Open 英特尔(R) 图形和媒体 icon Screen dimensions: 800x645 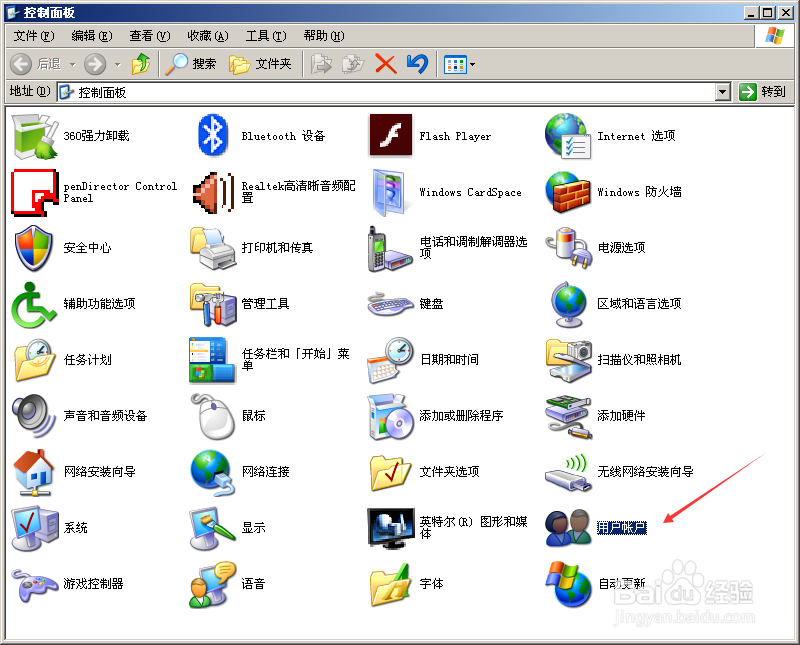(390, 528)
